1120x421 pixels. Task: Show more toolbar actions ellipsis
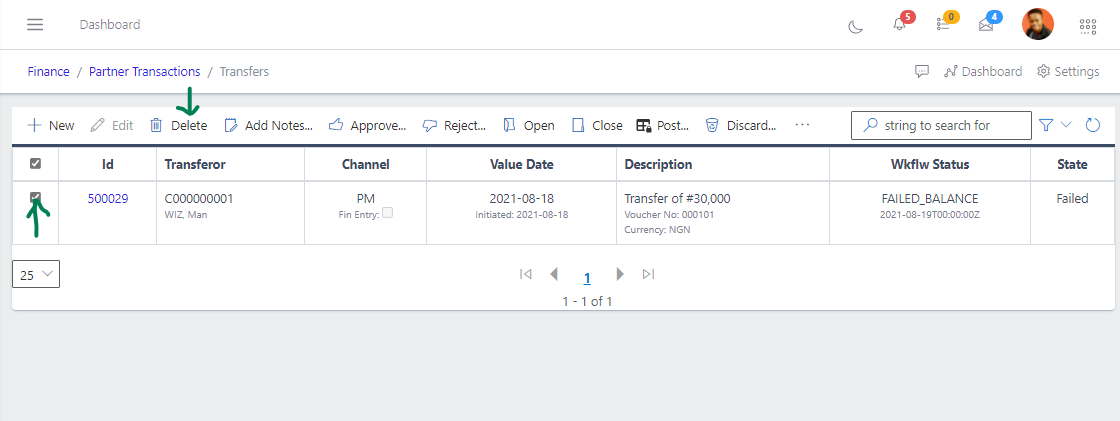point(802,125)
